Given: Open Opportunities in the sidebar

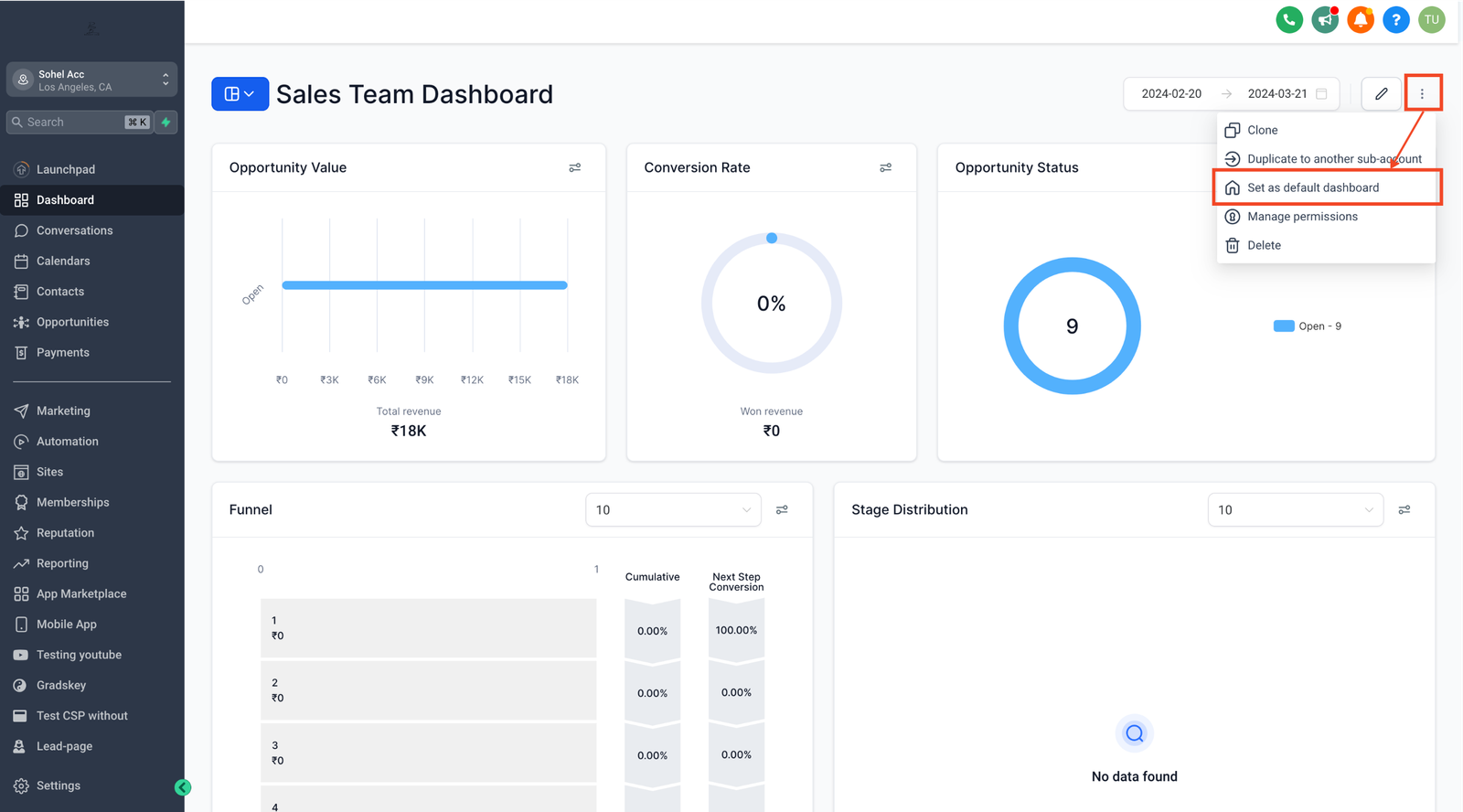Looking at the screenshot, I should [x=72, y=322].
